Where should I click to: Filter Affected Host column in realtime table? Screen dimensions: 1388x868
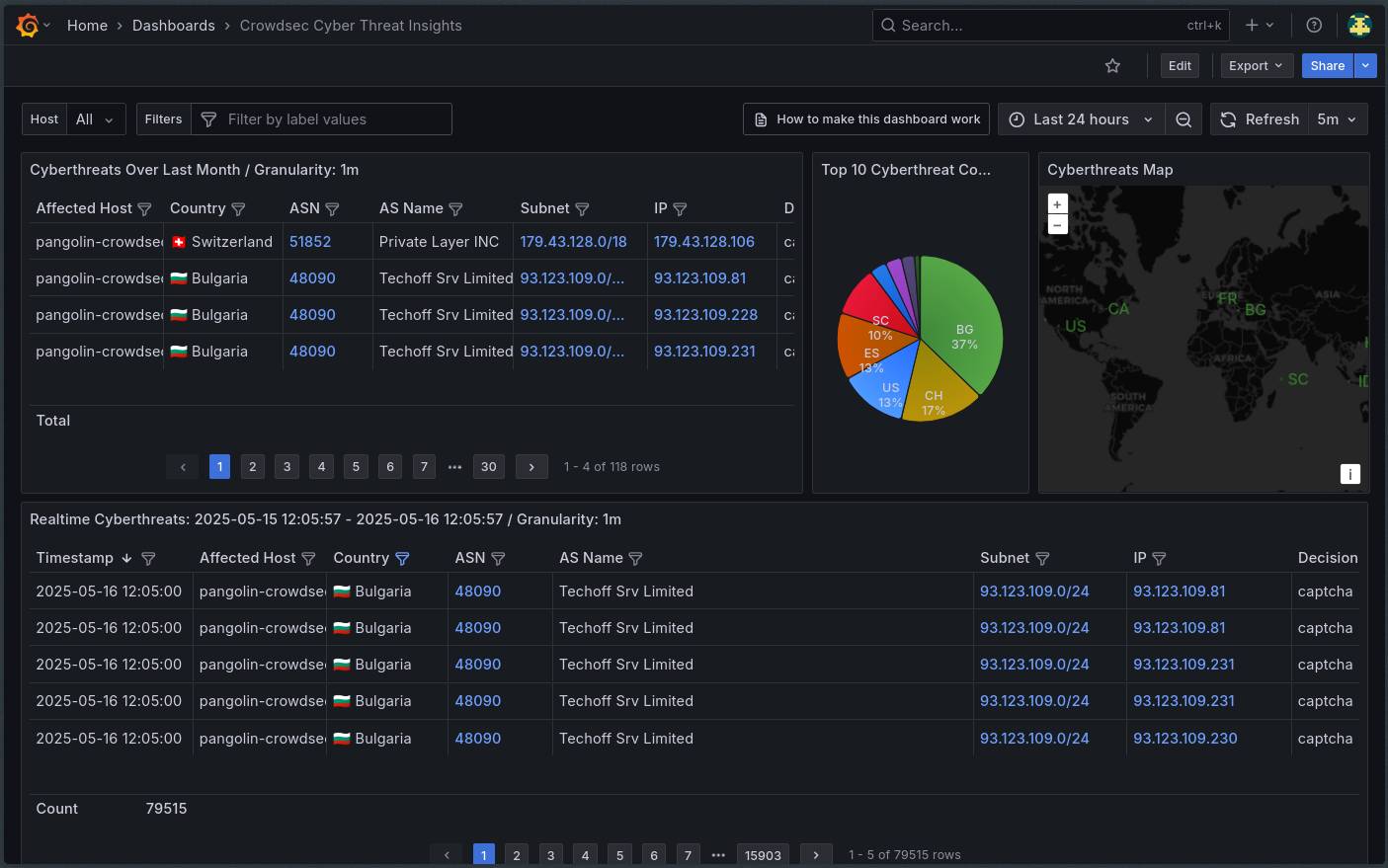coord(308,559)
